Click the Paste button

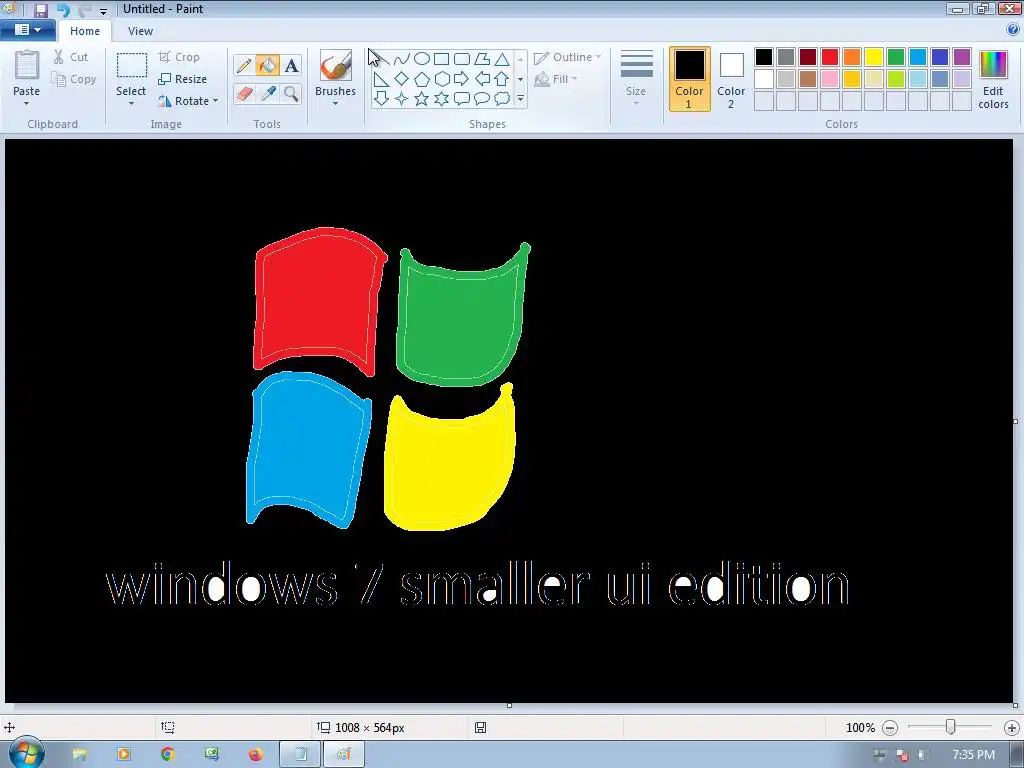point(26,73)
